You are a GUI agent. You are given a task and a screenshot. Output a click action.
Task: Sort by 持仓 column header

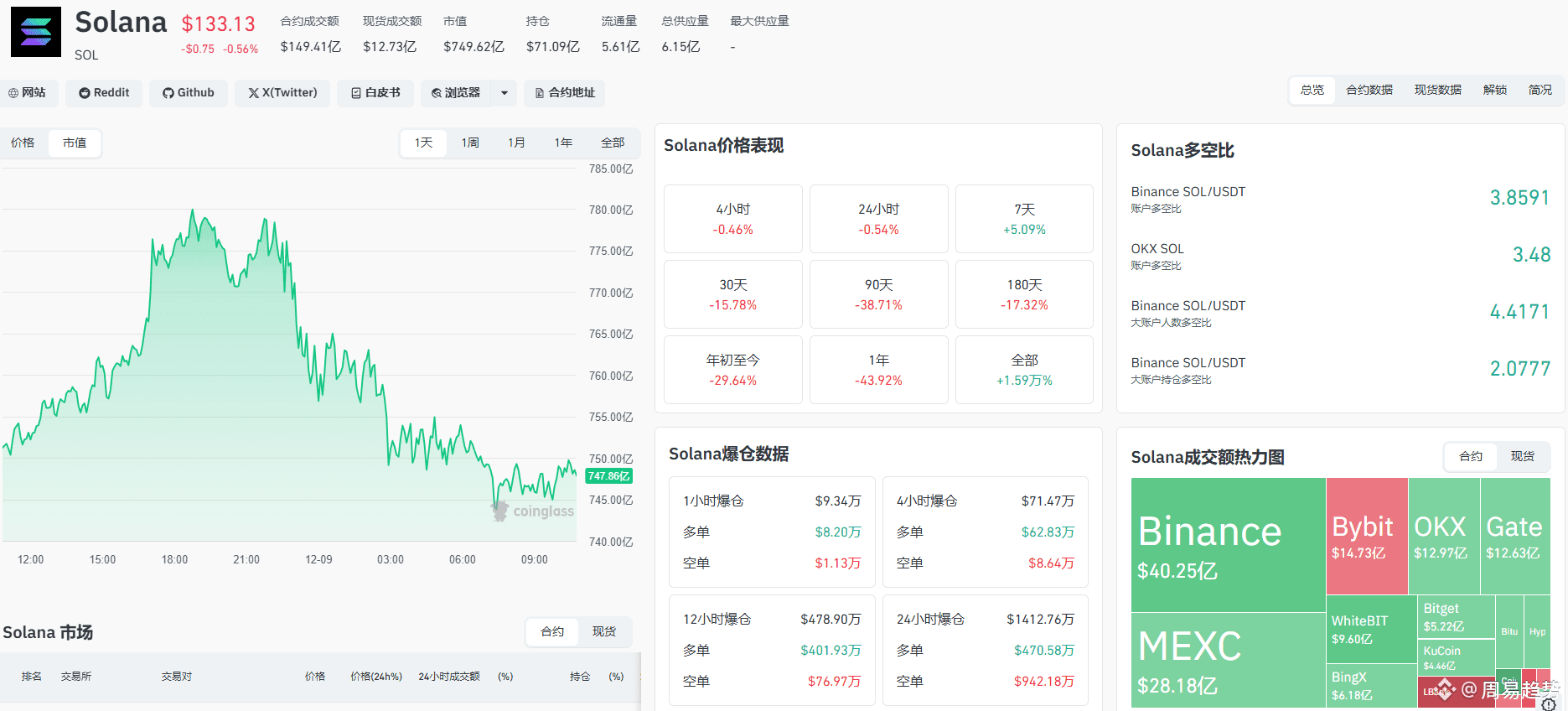[x=580, y=677]
